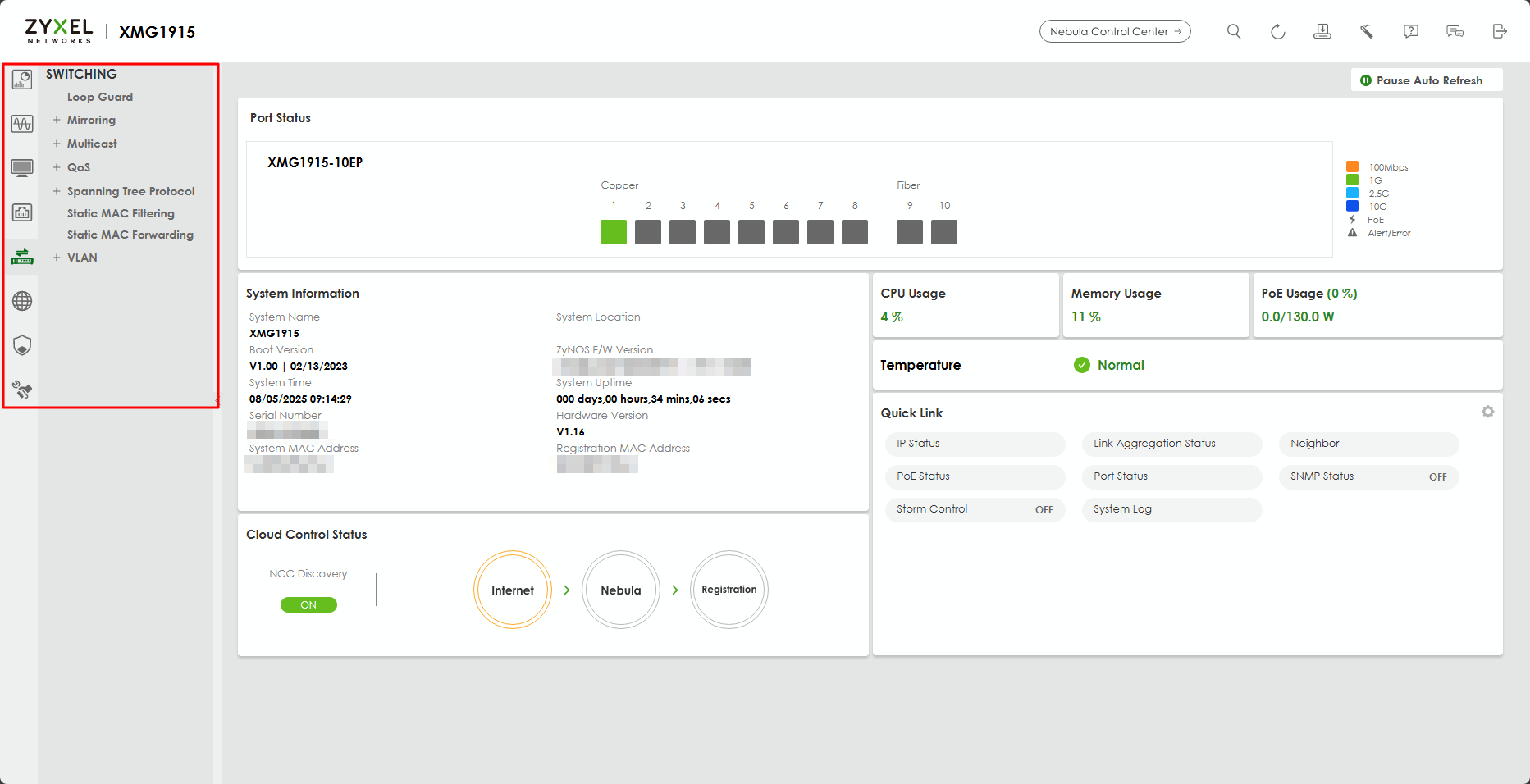Open Static MAC Filtering item

click(x=121, y=213)
